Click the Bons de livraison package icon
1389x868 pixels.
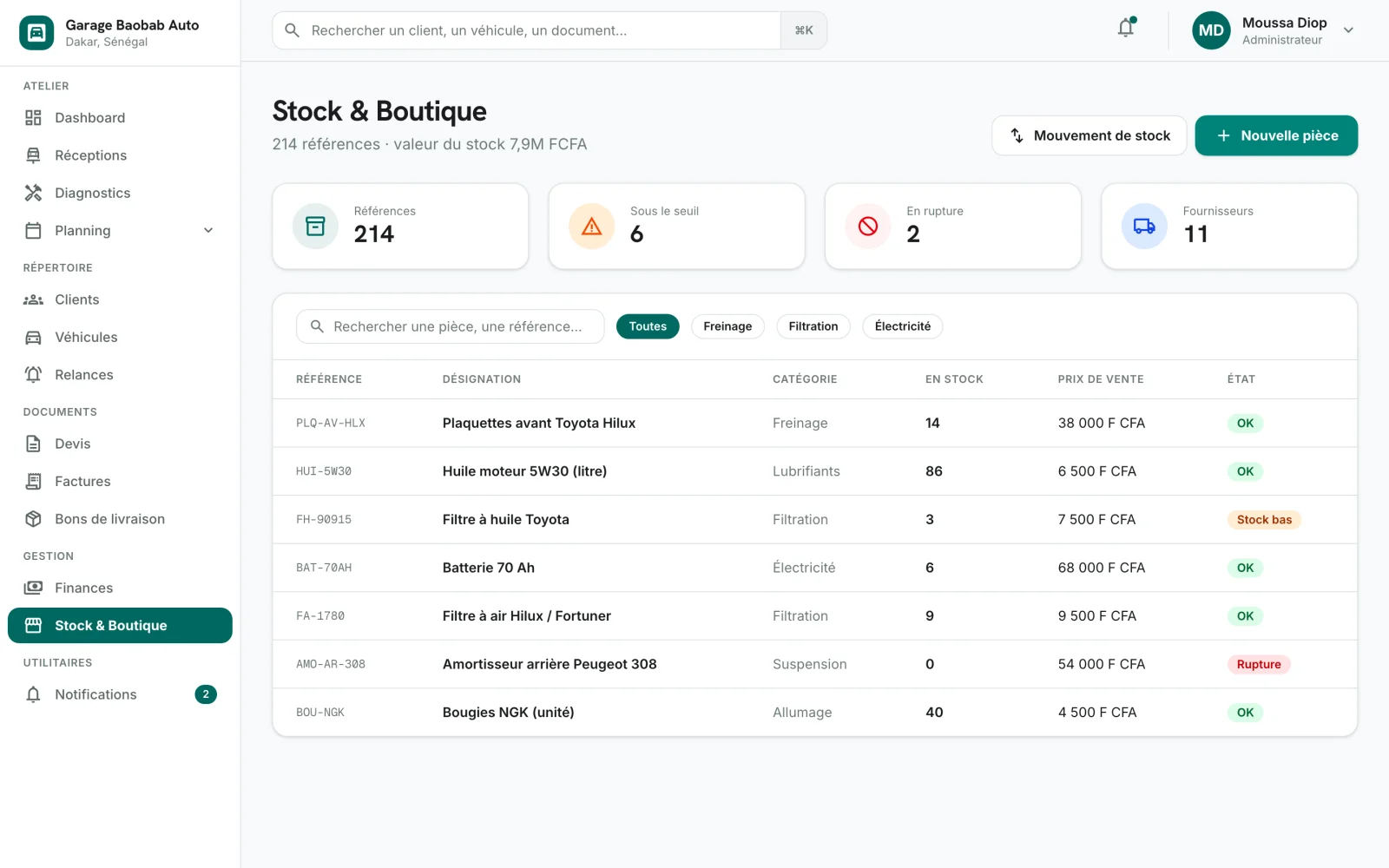point(33,519)
